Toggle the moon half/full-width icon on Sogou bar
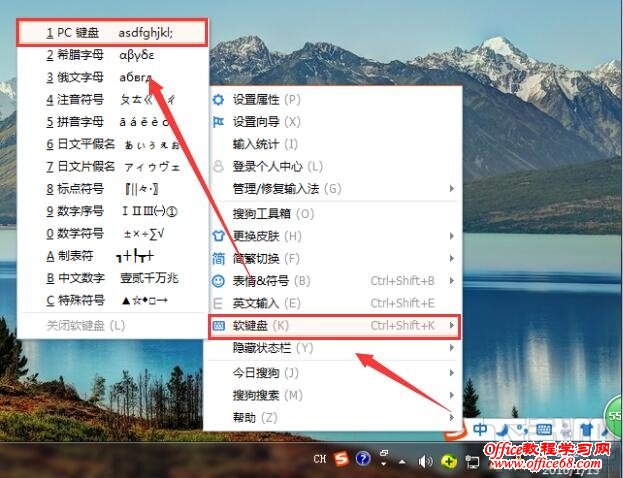This screenshot has height=478, width=623. [503, 430]
